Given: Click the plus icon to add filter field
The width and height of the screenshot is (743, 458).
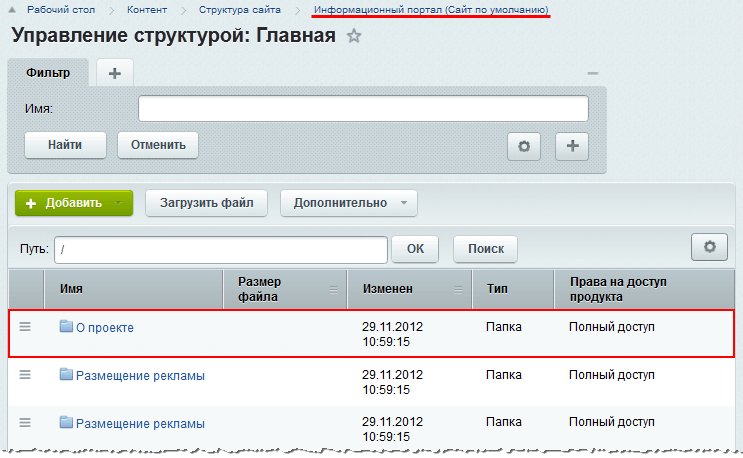Looking at the screenshot, I should pos(572,145).
